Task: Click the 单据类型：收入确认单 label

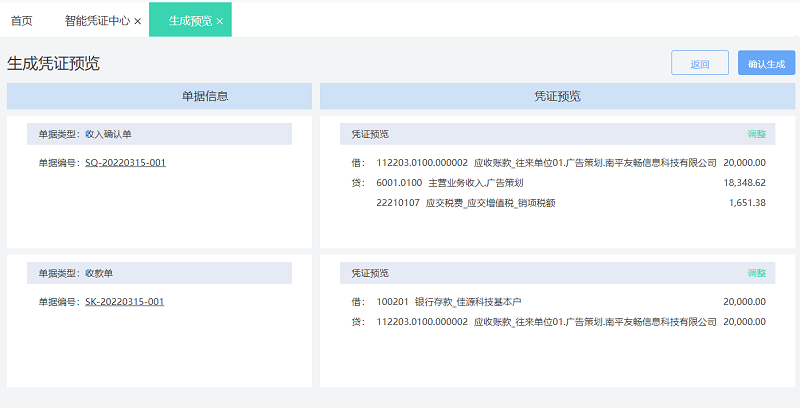Action: click(85, 134)
